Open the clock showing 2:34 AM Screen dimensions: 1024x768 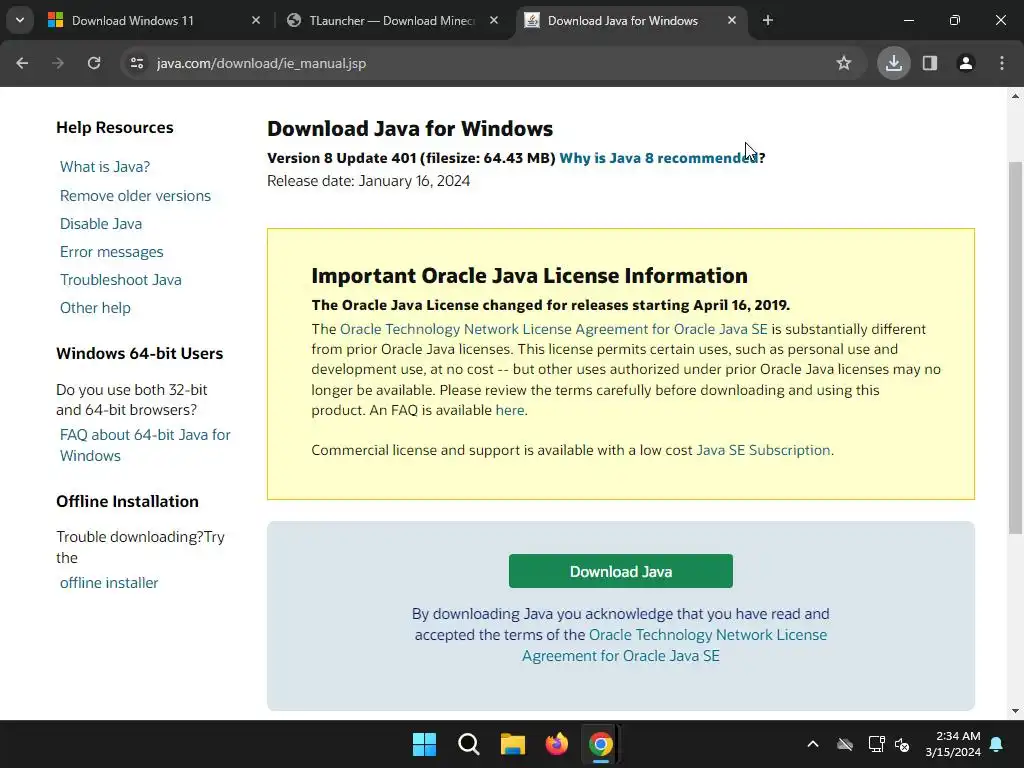(953, 744)
